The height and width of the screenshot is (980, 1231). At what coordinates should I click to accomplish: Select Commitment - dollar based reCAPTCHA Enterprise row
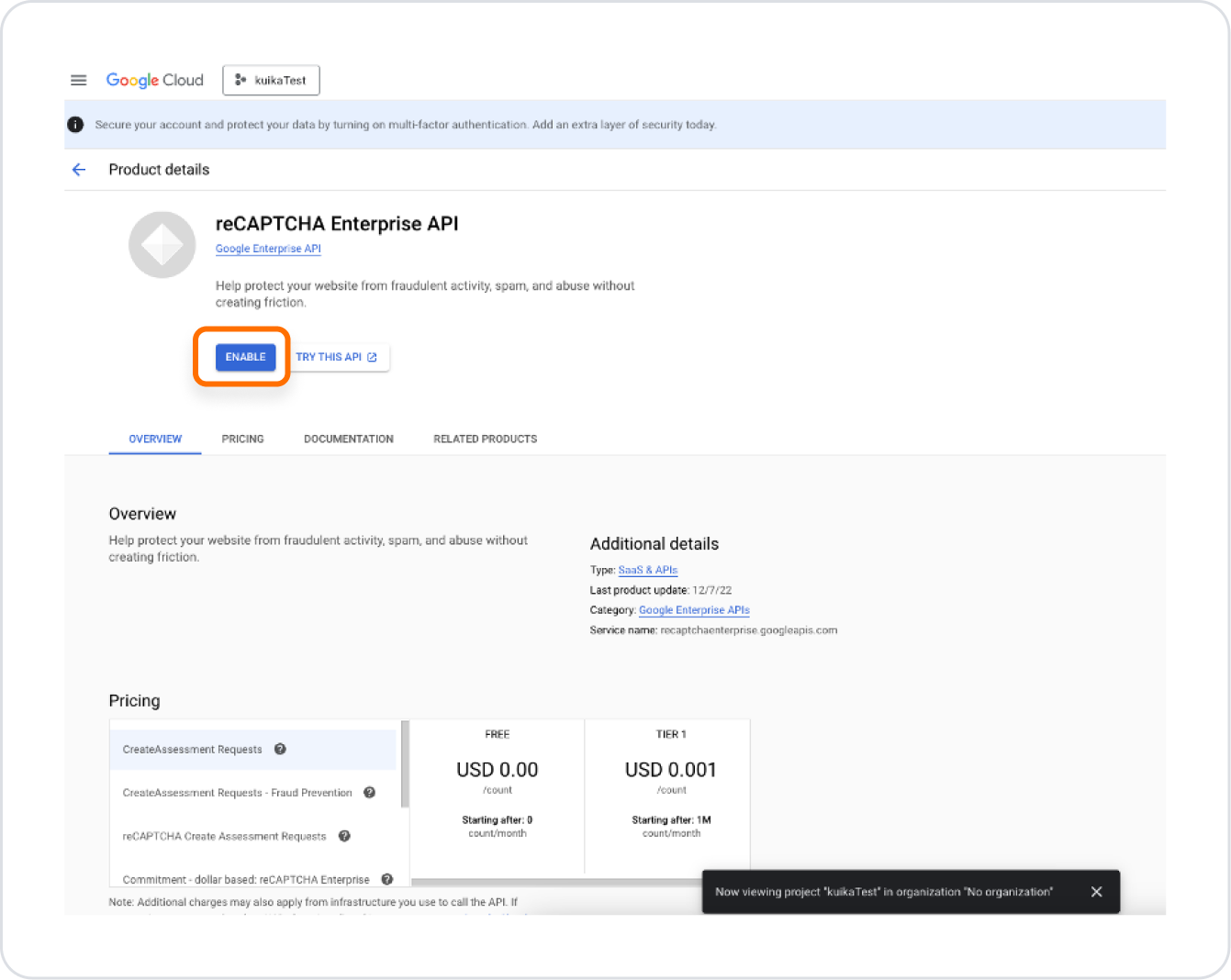[x=253, y=879]
